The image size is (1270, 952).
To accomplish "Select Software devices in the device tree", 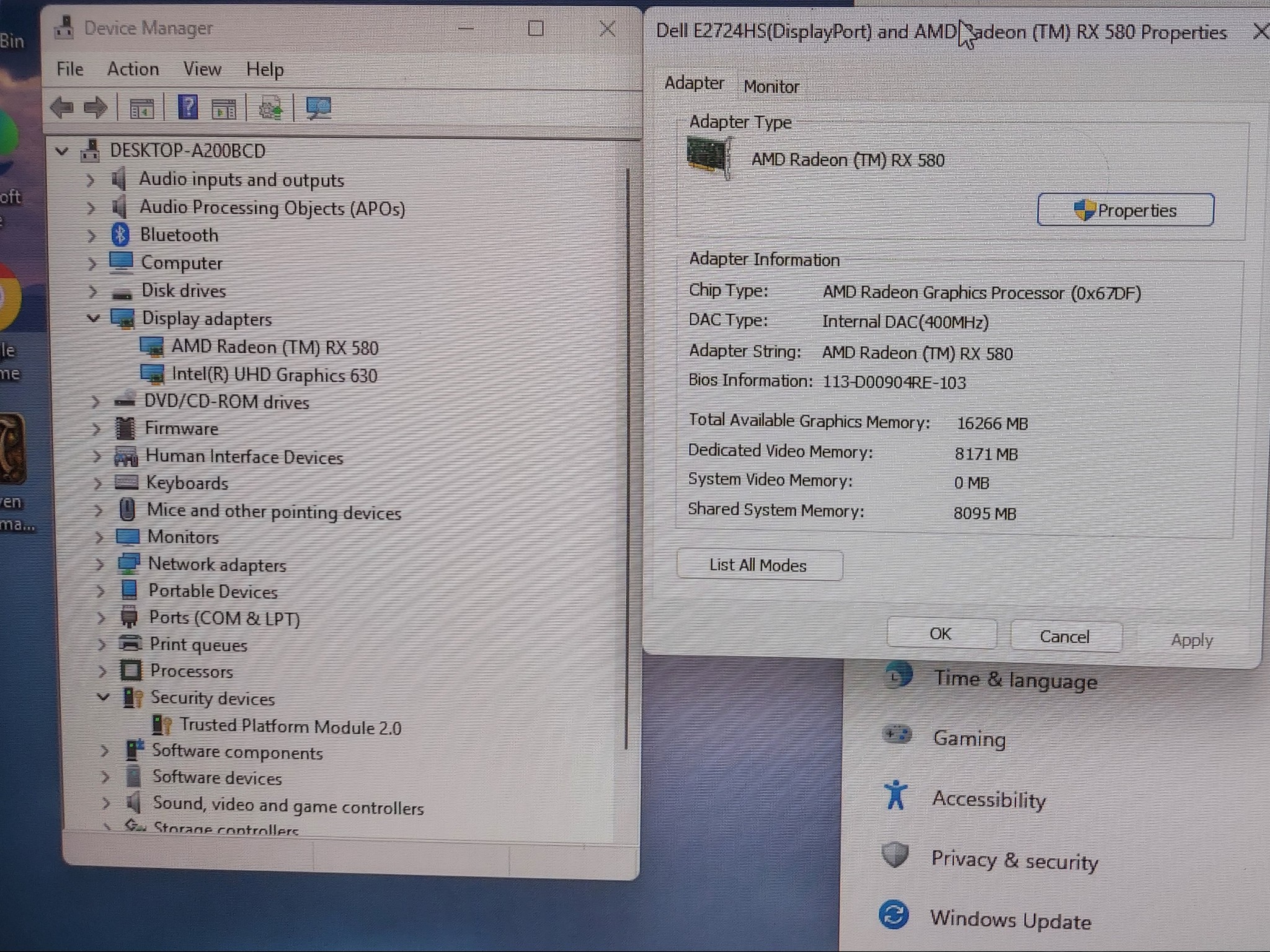I will 217,778.
